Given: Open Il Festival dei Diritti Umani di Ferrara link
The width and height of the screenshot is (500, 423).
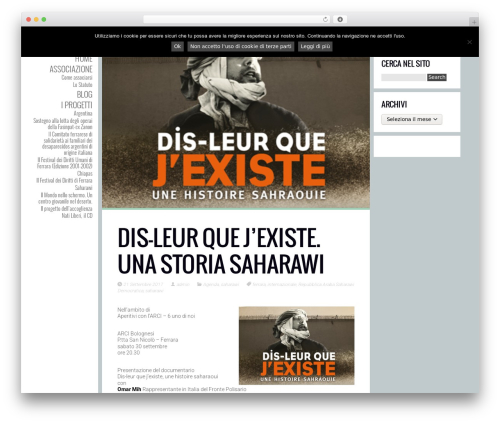Looking at the screenshot, I should tap(65, 163).
